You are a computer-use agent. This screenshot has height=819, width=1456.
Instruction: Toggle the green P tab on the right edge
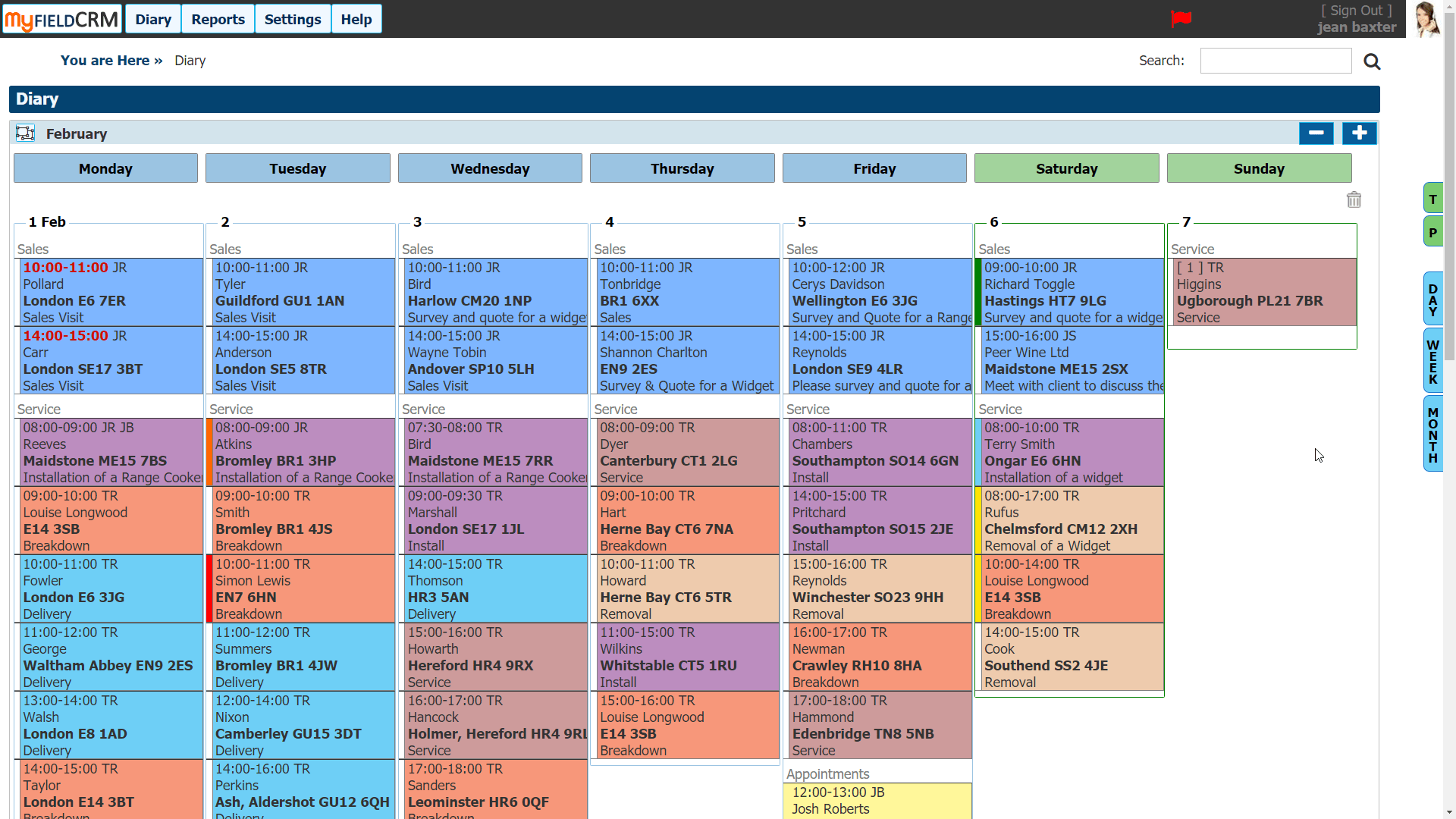point(1433,231)
